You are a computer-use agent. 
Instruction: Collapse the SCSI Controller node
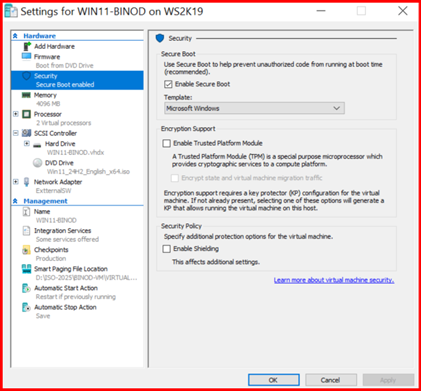[16, 133]
